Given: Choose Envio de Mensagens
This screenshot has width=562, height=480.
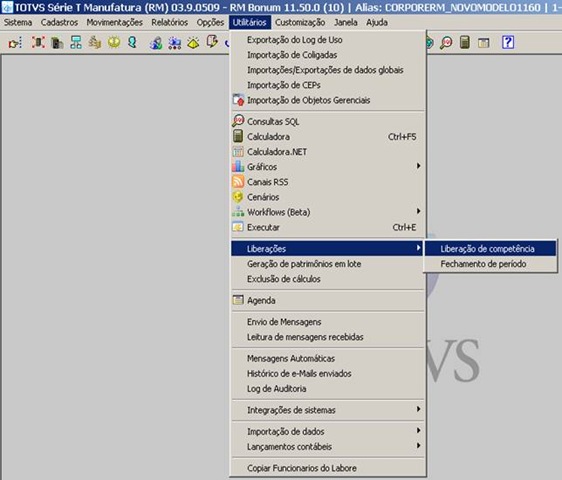Looking at the screenshot, I should pyautogui.click(x=328, y=322).
